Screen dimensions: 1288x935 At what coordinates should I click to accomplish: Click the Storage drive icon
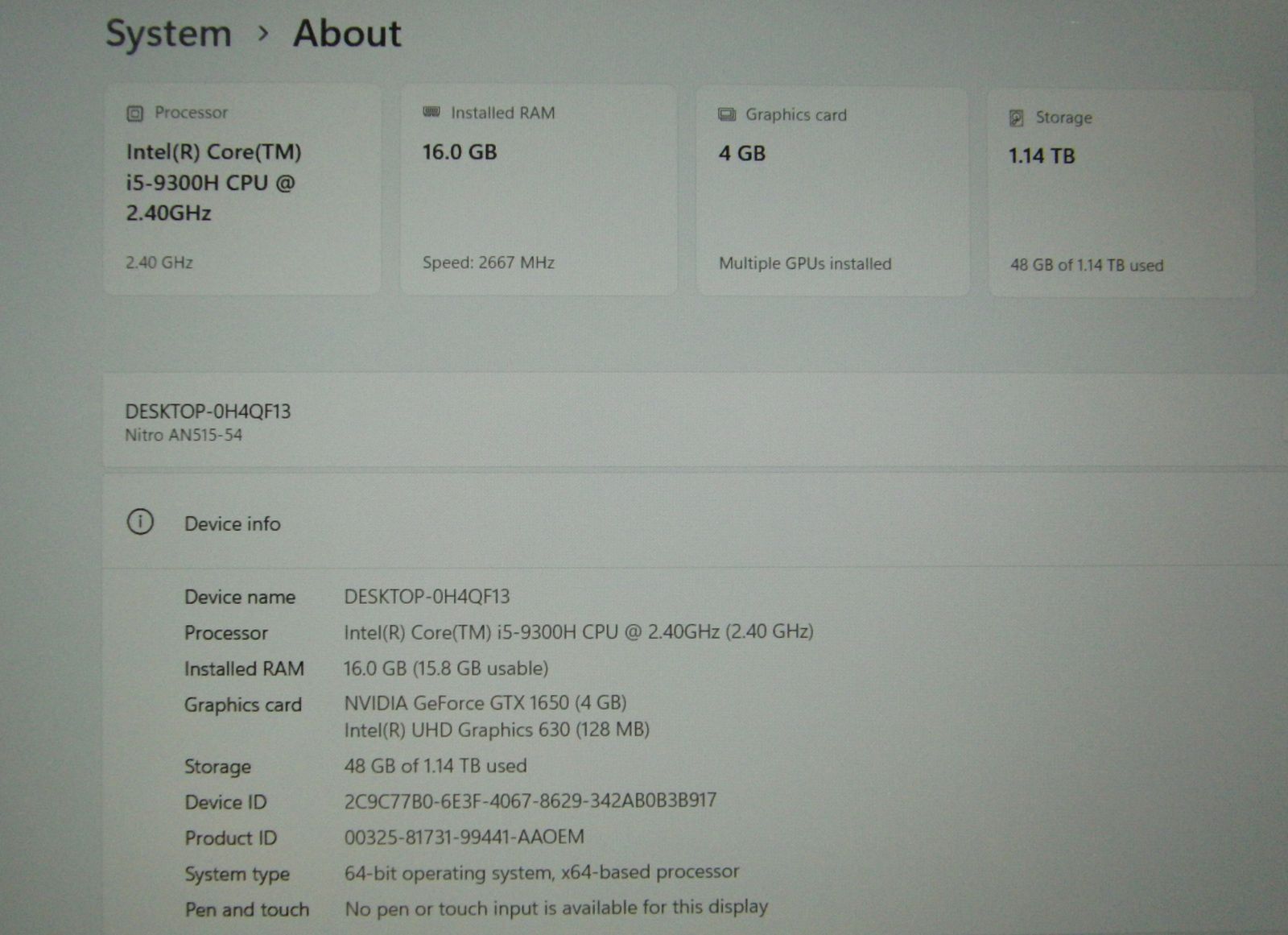[x=1017, y=118]
